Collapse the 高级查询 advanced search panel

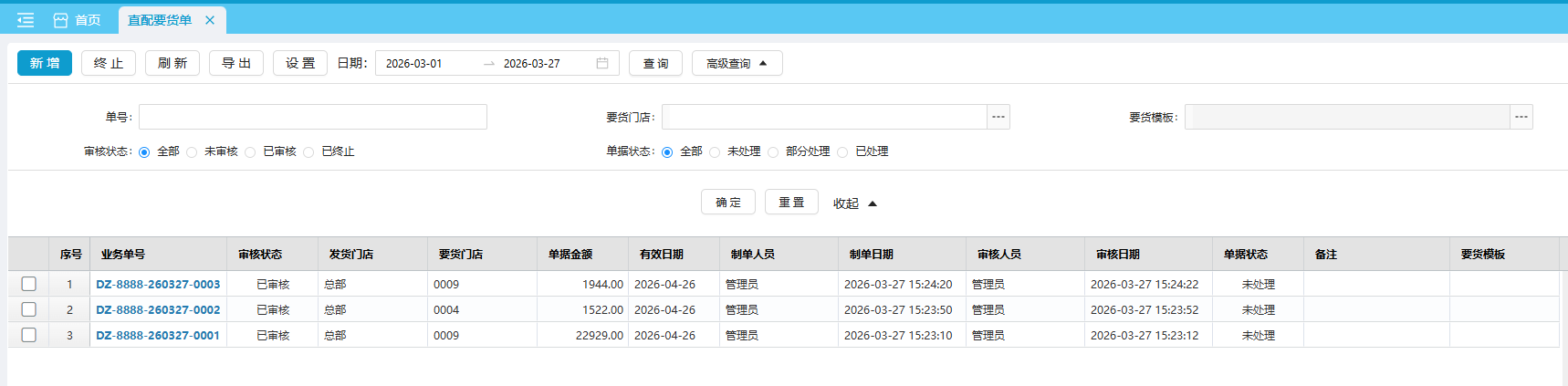pos(737,63)
